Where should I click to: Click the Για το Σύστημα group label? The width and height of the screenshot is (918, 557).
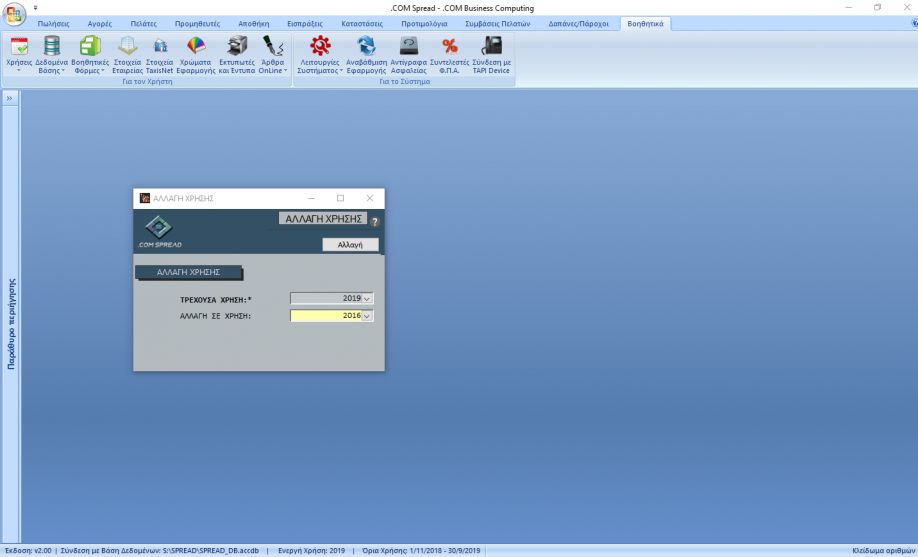[x=405, y=82]
